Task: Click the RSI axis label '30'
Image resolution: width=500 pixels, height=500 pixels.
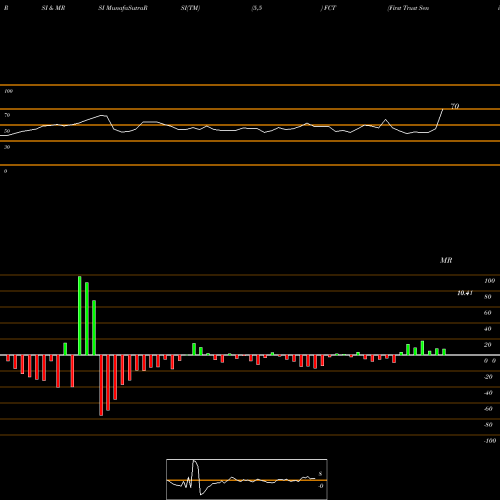Action: tap(7, 147)
